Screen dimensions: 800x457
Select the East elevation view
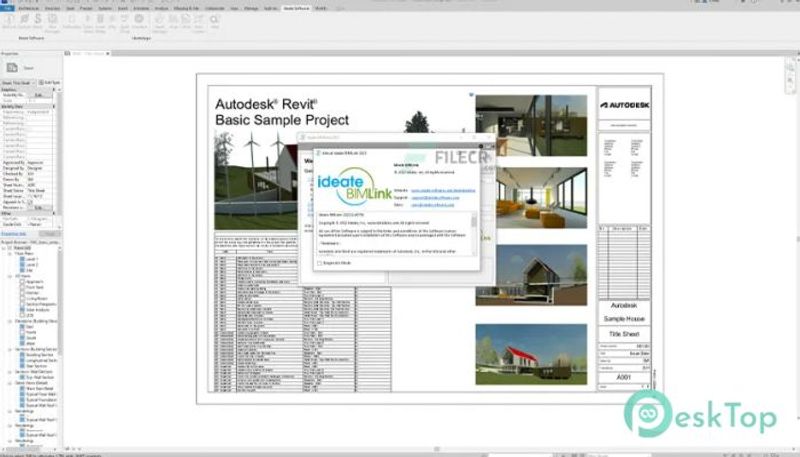click(30, 326)
